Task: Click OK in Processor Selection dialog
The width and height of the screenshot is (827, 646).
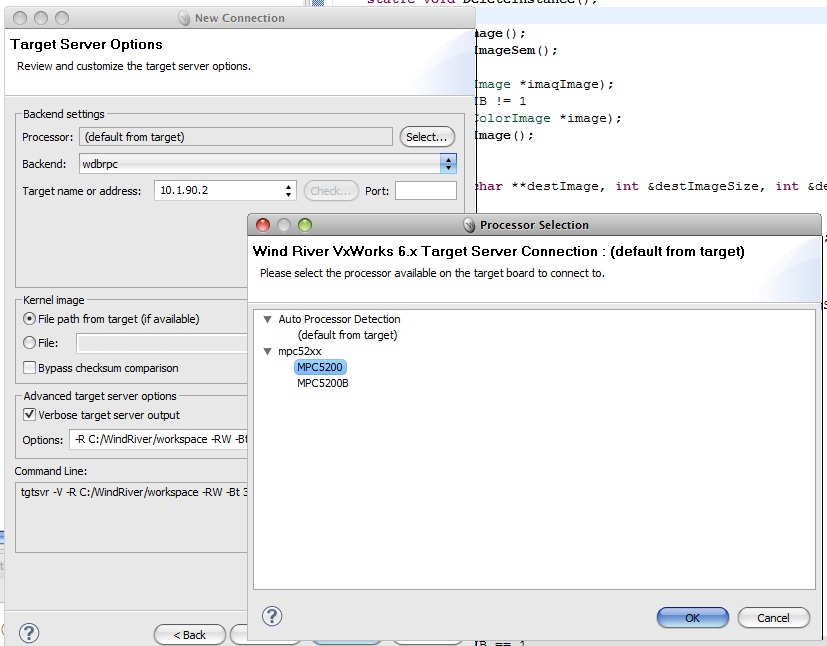Action: click(693, 618)
